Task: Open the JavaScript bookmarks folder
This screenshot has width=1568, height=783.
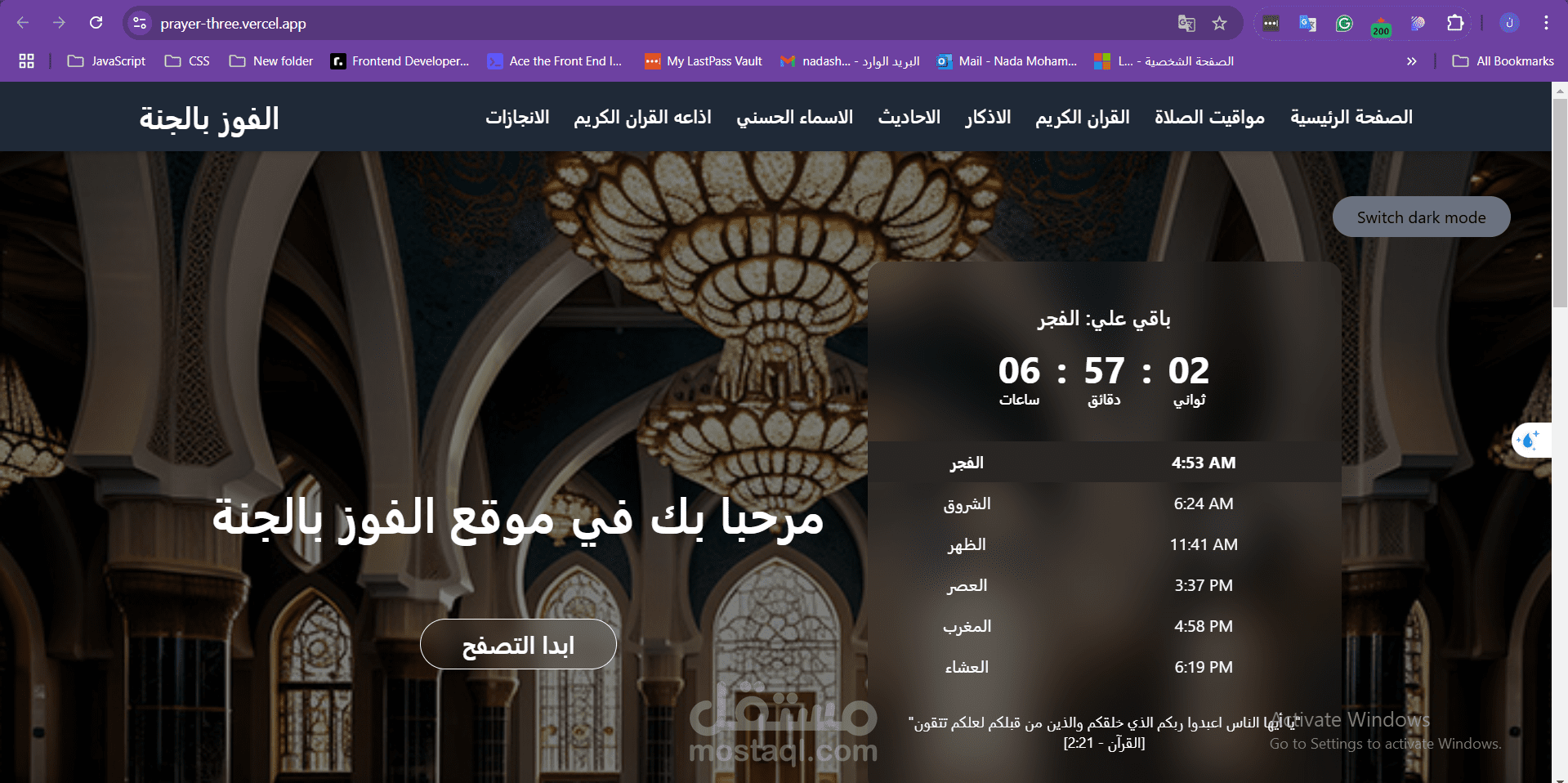Action: coord(106,60)
